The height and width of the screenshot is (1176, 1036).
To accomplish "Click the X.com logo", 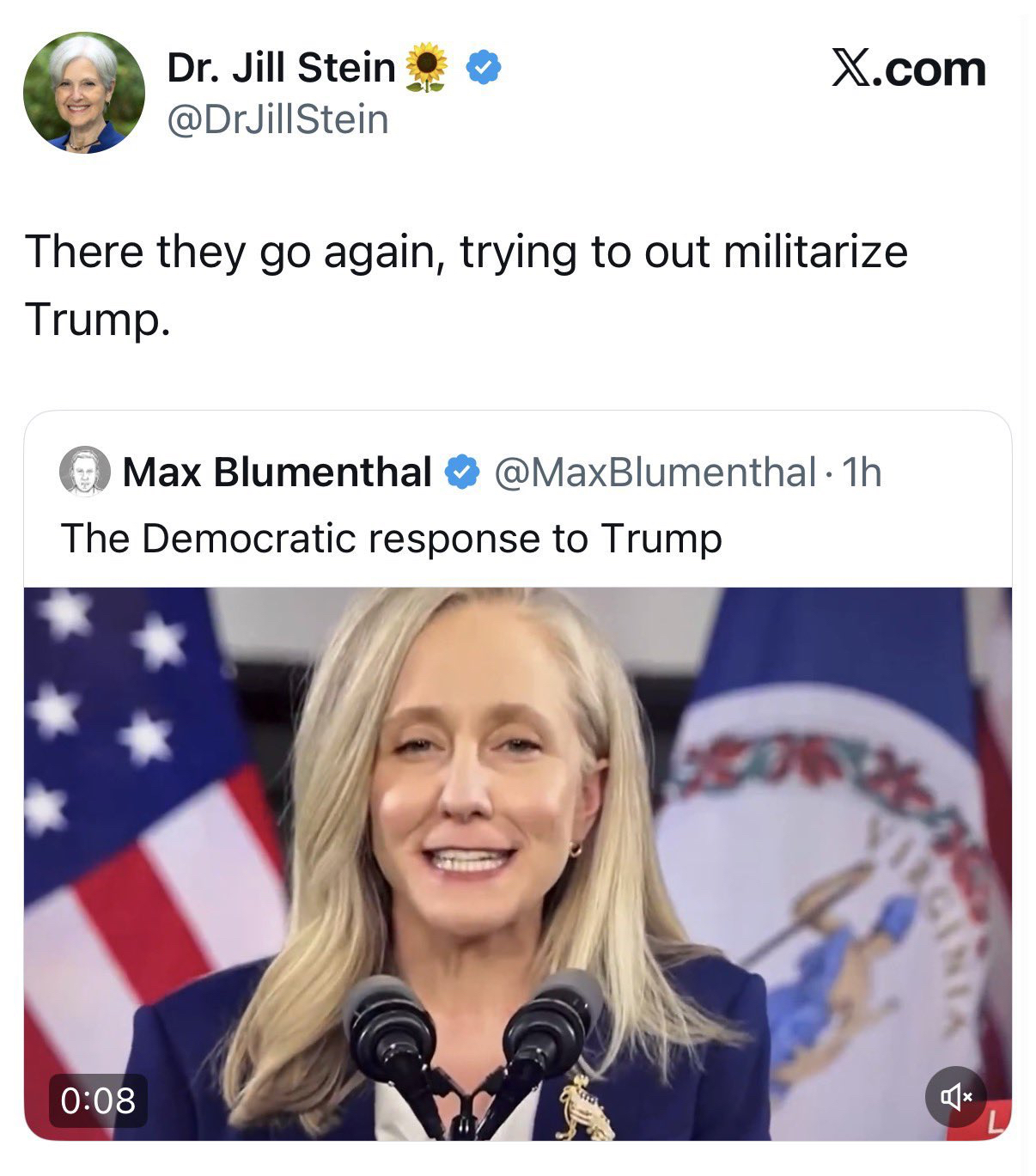I will tap(908, 69).
